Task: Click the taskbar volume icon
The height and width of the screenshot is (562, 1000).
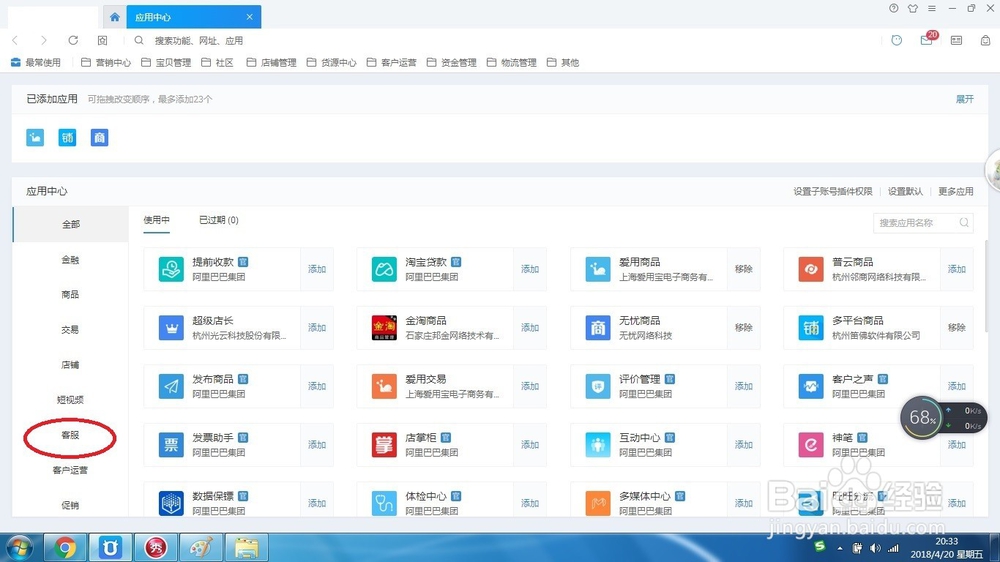Action: tap(875, 548)
